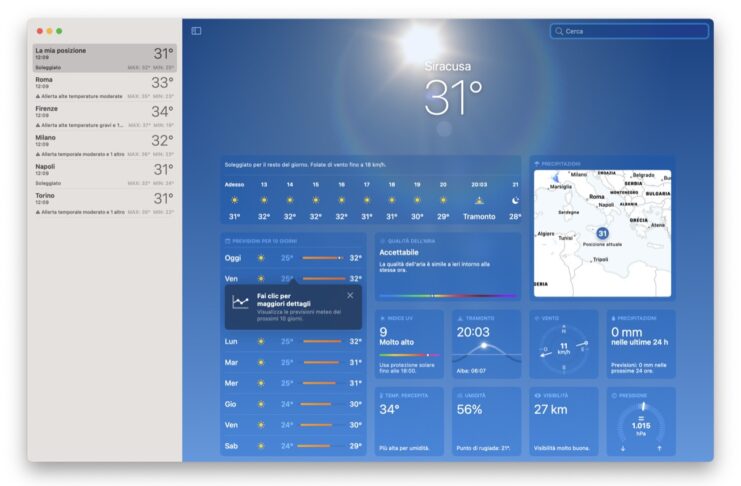Screen dimensions: 741x486
Task: Select the Torino location in sidebar
Action: click(x=104, y=203)
